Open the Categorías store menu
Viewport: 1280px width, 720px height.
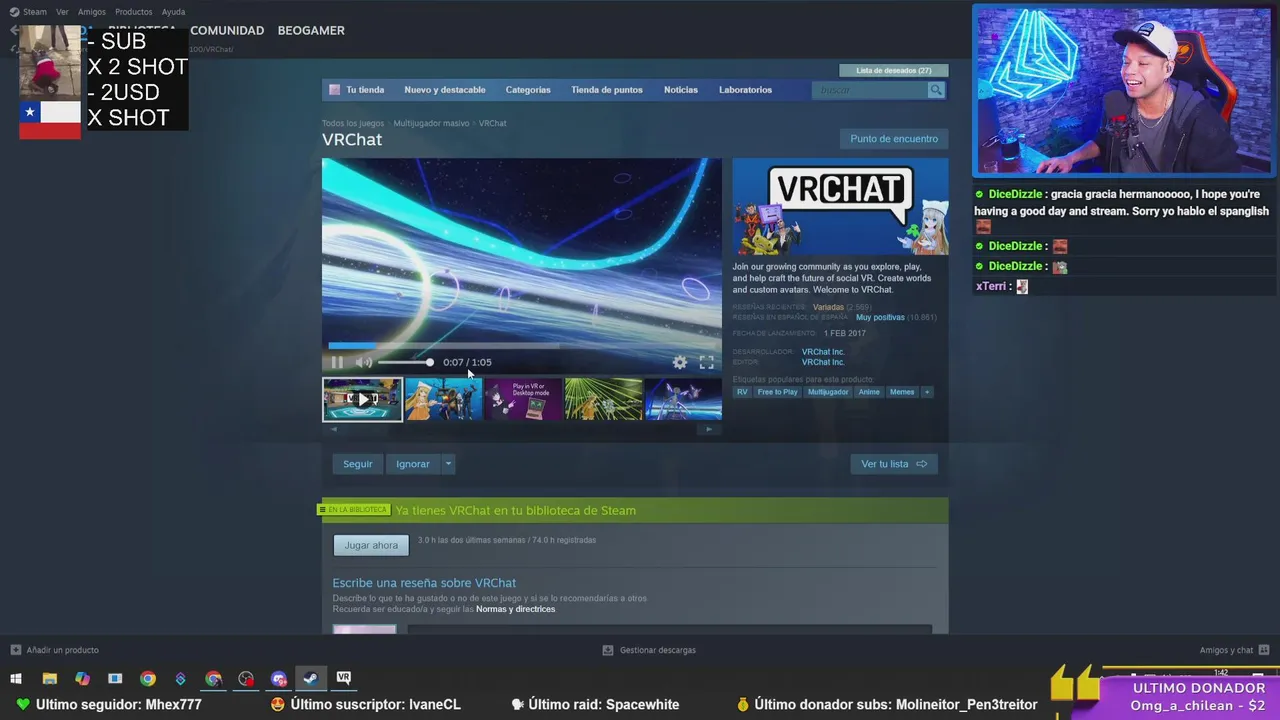pos(528,90)
